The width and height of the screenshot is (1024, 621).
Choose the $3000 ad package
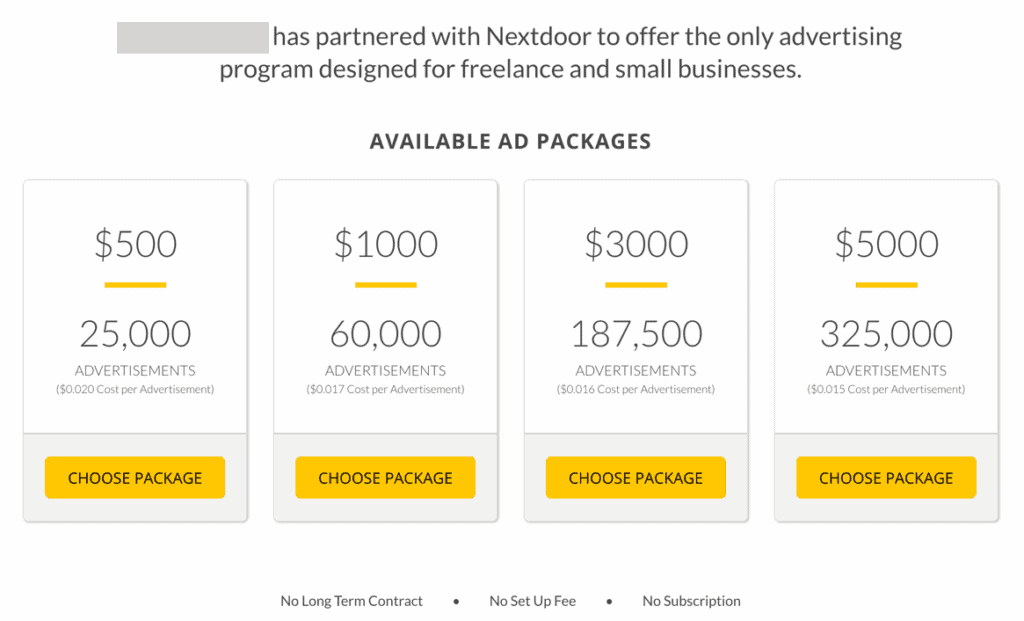pyautogui.click(x=635, y=477)
